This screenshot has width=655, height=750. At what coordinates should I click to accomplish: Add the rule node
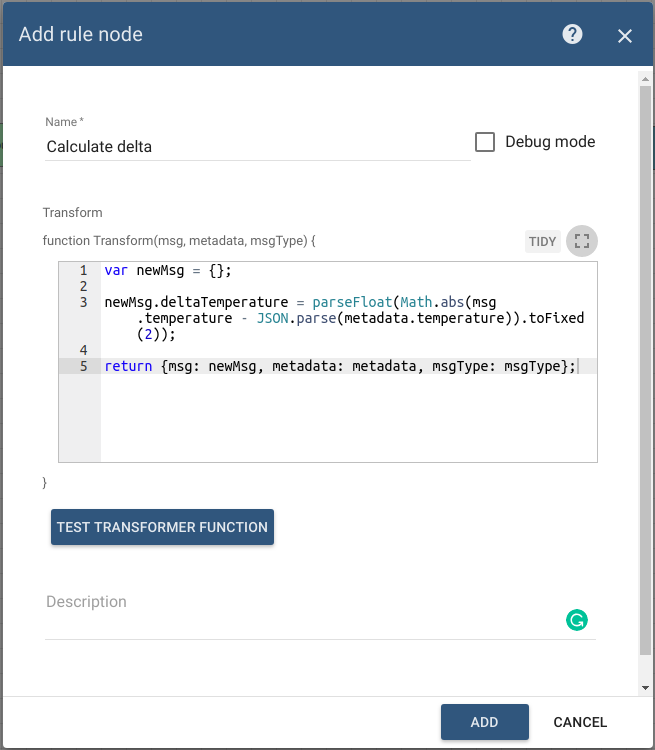(485, 722)
